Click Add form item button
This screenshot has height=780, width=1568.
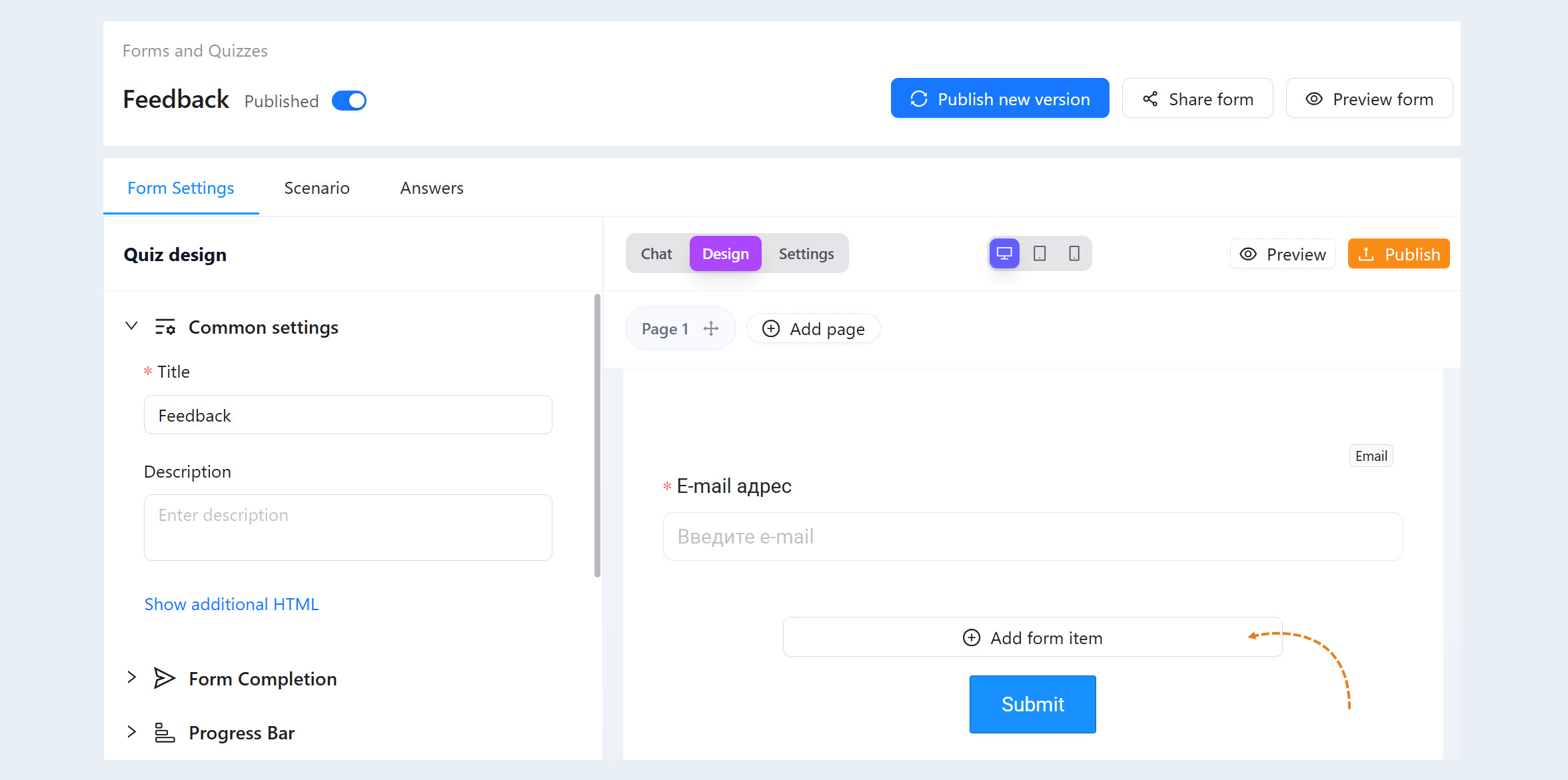1032,637
